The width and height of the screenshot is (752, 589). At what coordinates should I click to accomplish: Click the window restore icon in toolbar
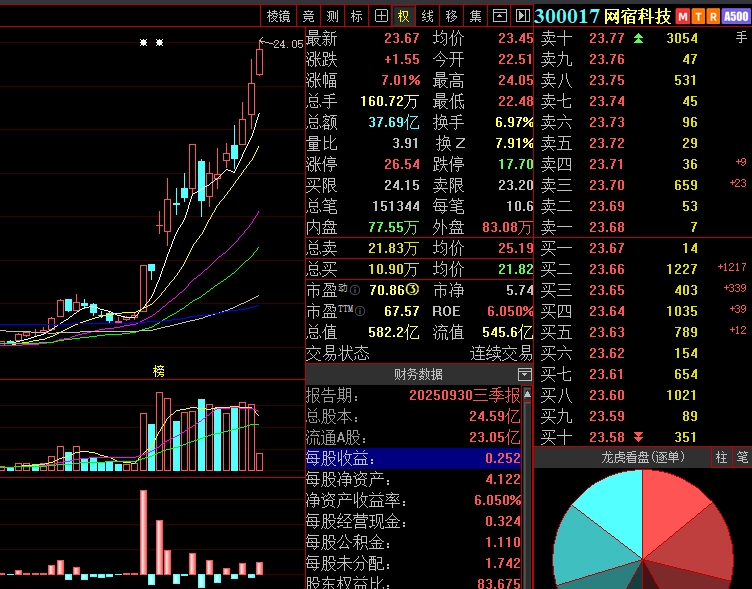[x=499, y=16]
